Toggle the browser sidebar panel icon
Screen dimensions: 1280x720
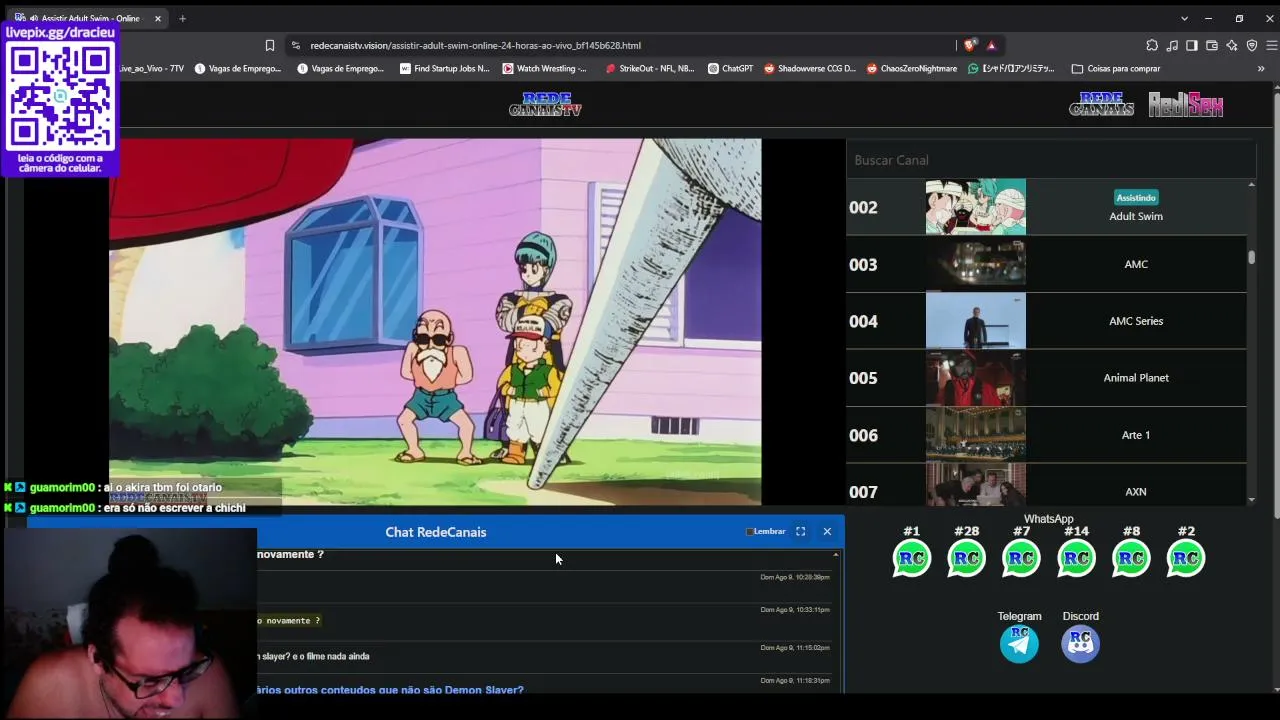(x=1192, y=45)
